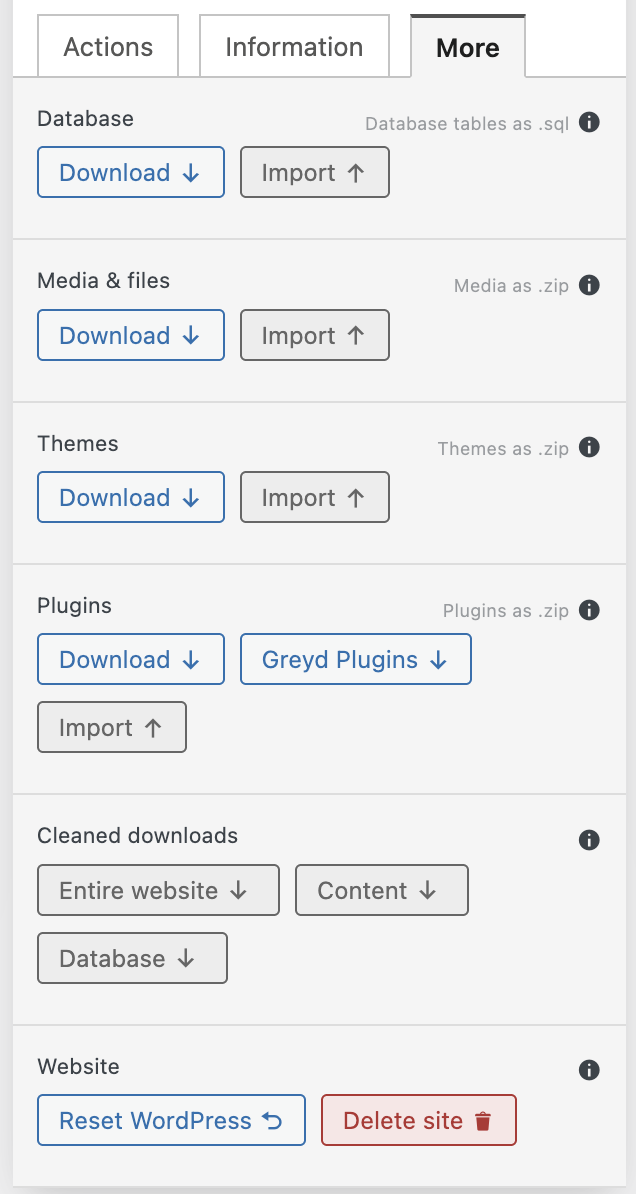Import themes from zip
Viewport: 636px width, 1194px height.
tap(314, 498)
